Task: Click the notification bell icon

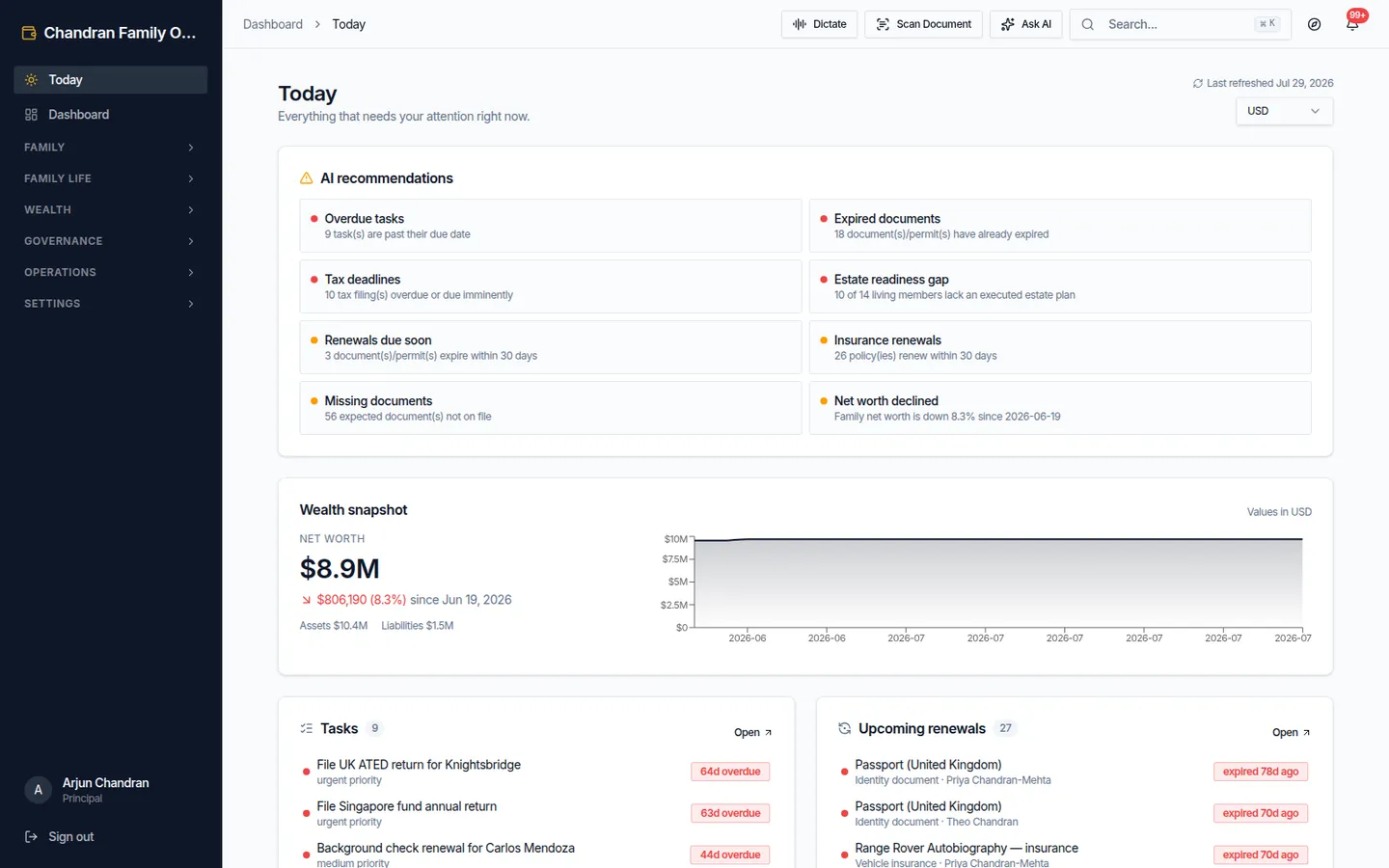Action: [x=1352, y=24]
